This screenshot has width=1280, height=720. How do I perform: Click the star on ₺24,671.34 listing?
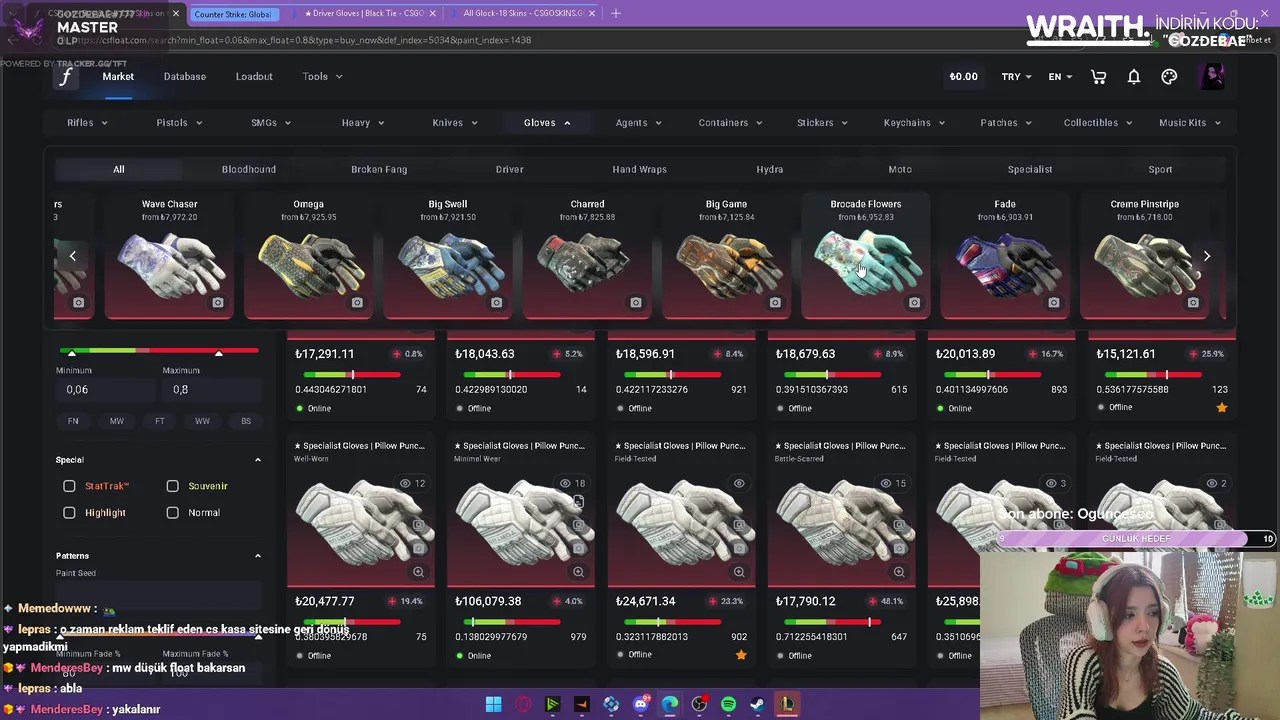click(x=741, y=655)
